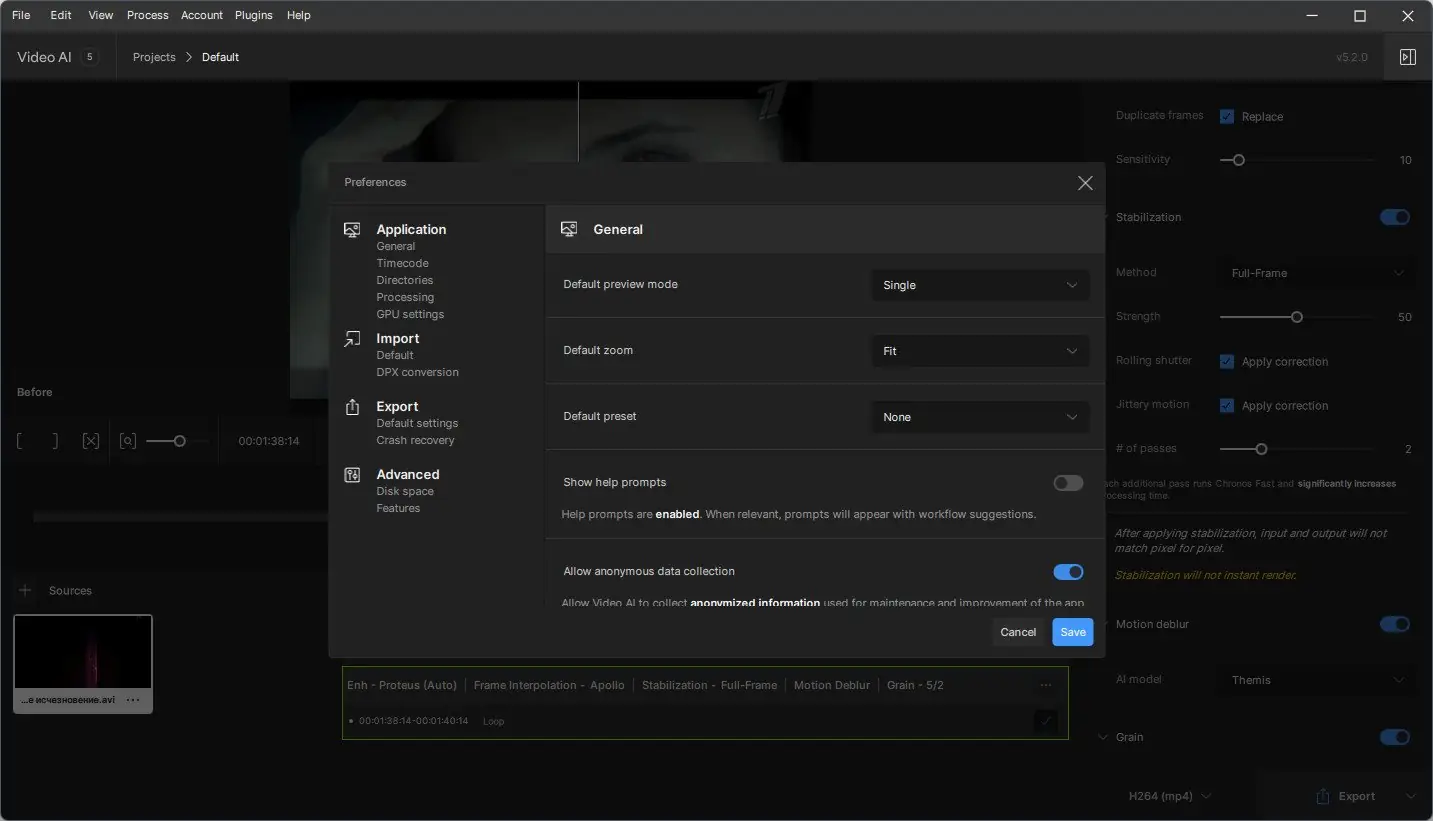Turn off the Stabilization toggle
1433x821 pixels.
1395,217
